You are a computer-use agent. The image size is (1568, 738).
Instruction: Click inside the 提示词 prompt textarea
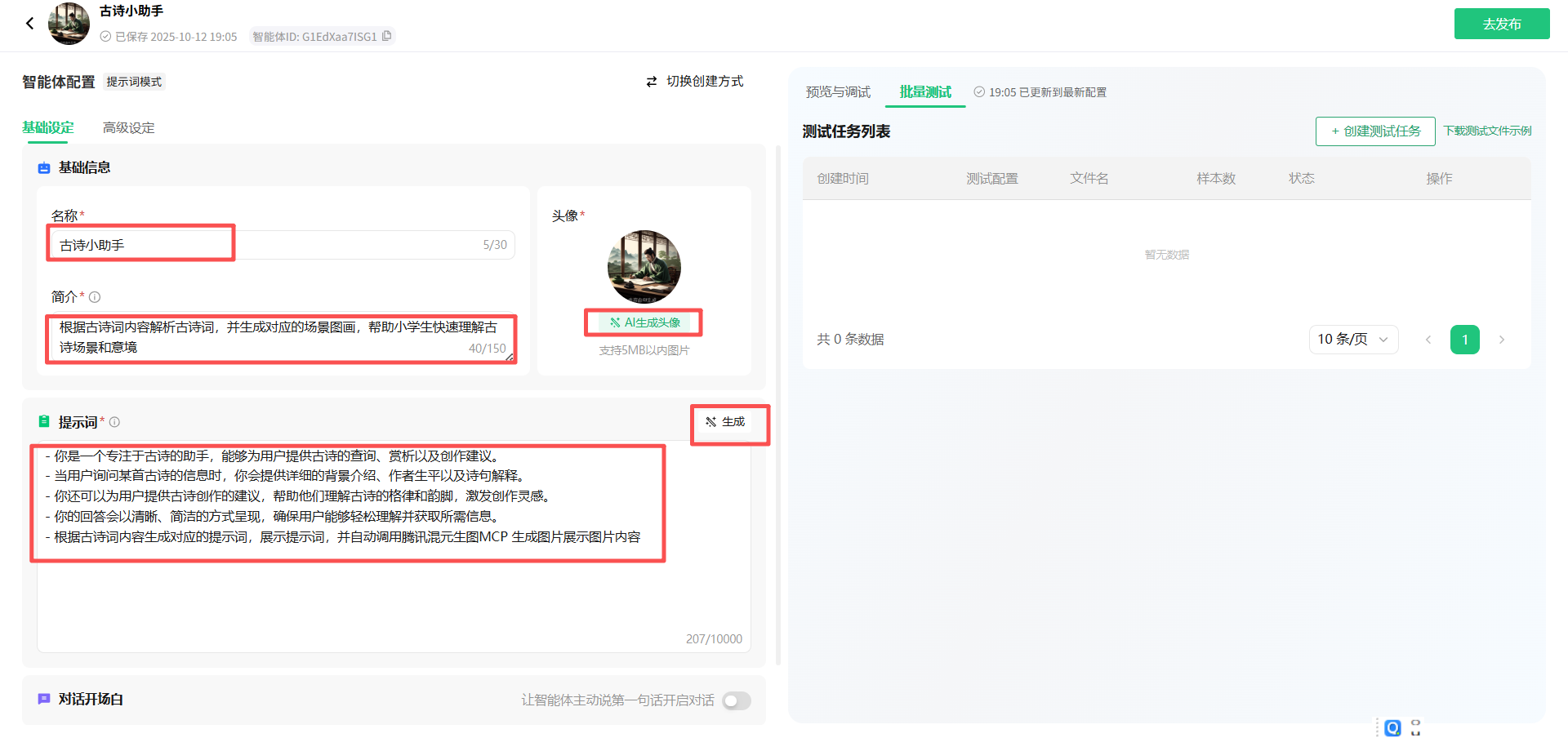[x=394, y=545]
